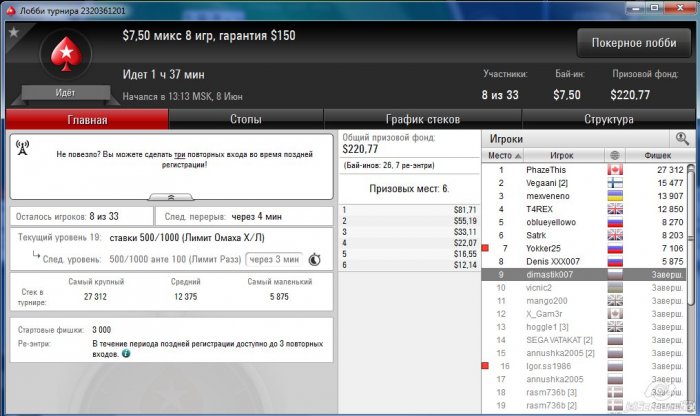This screenshot has height=416, width=700.
Task: Click the 'через 3 мин' field
Action: 274,259
